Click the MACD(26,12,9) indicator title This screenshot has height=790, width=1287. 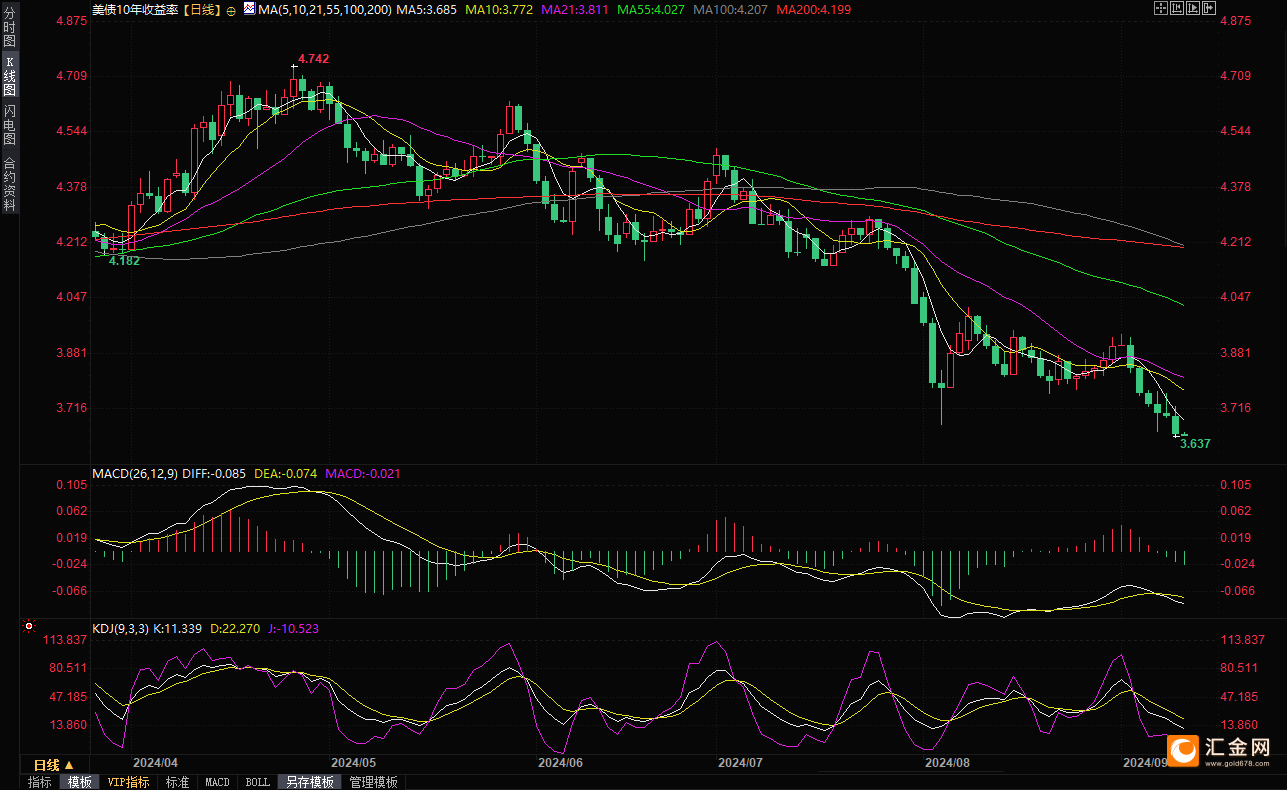point(135,473)
